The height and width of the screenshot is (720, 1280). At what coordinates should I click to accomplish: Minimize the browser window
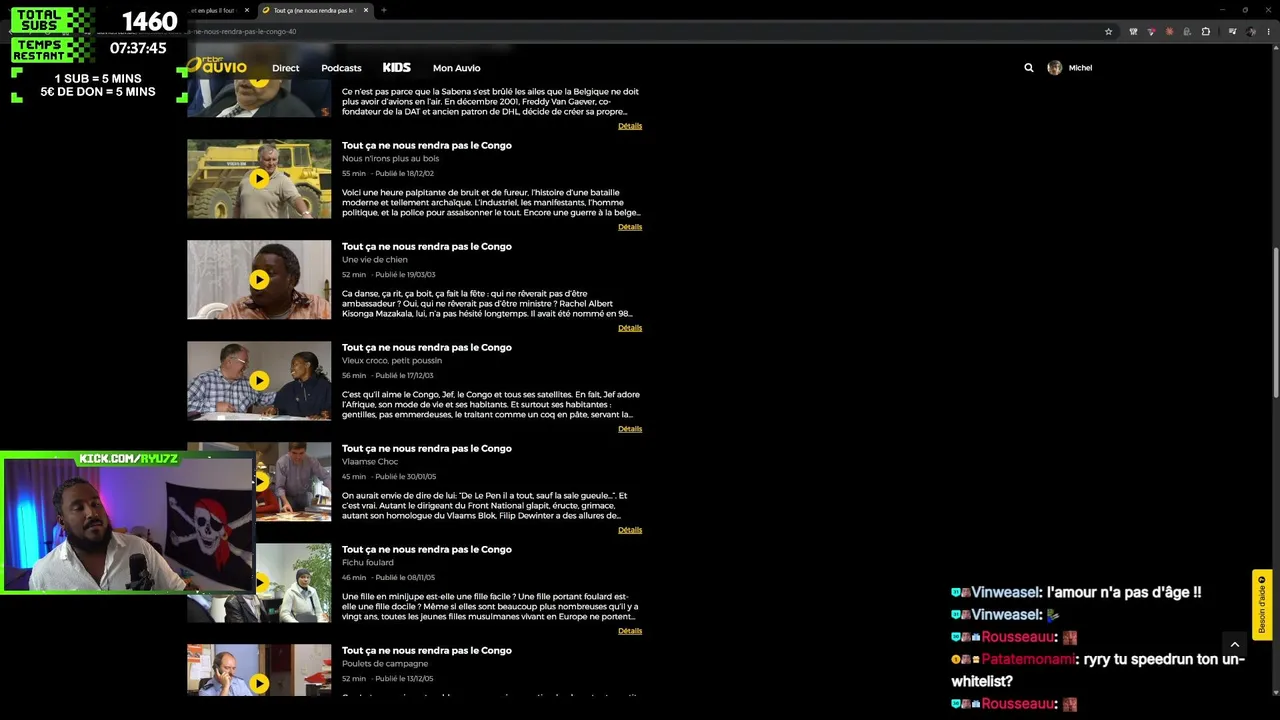tap(1221, 10)
